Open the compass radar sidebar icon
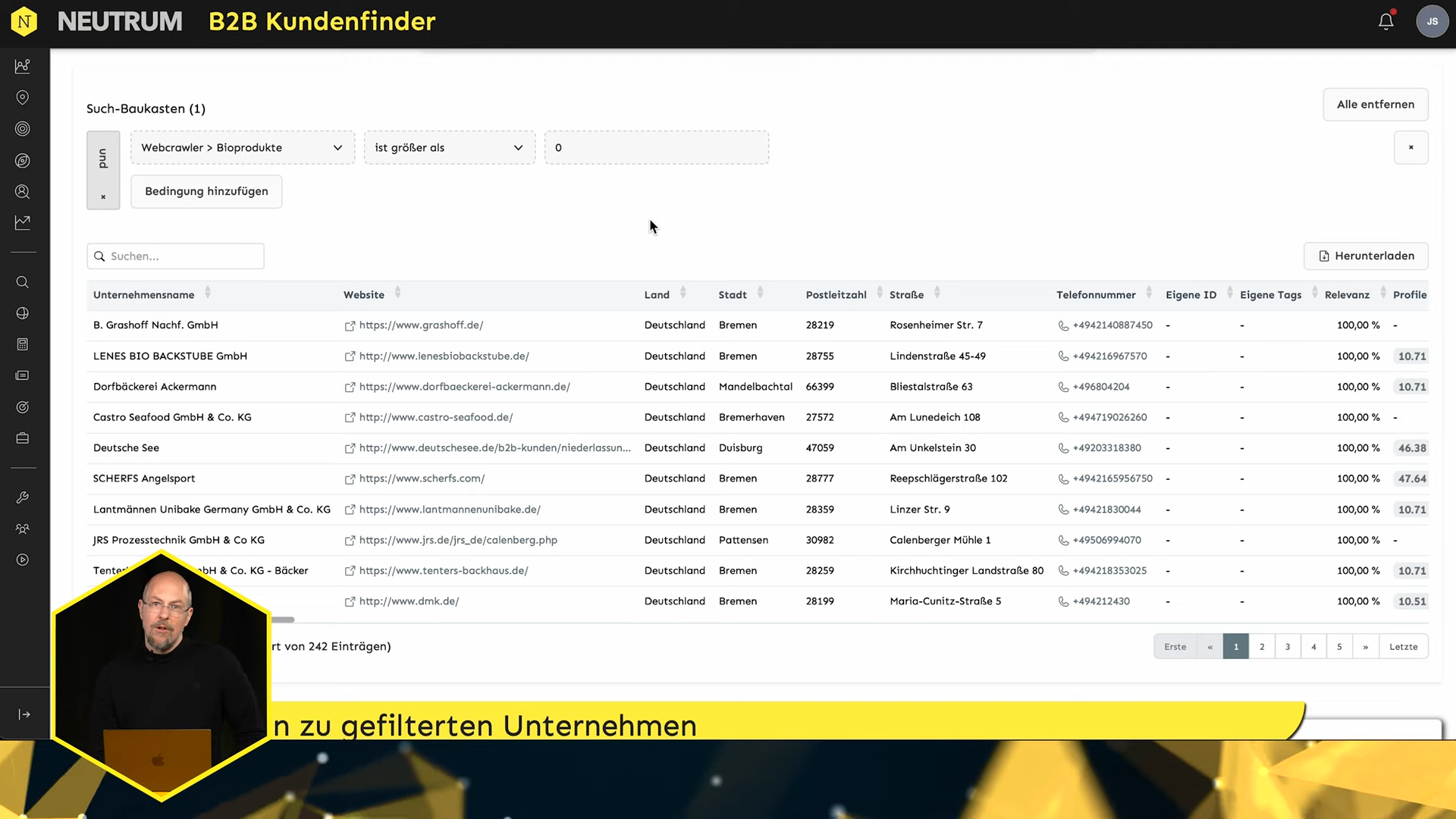This screenshot has width=1456, height=819. pos(23,161)
